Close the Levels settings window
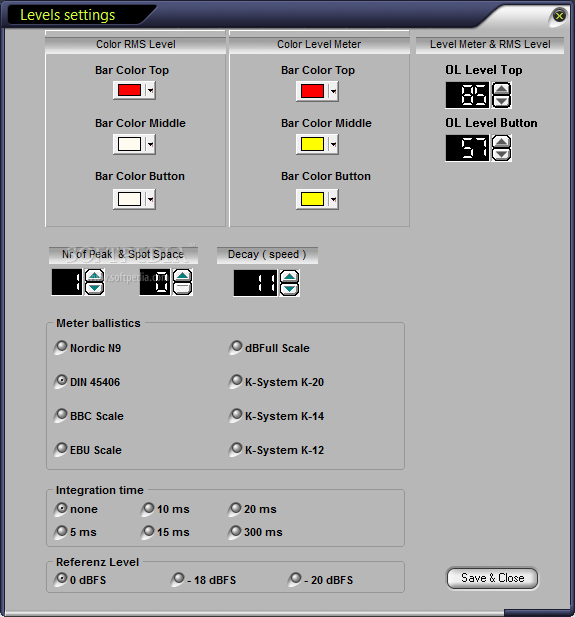 coord(559,16)
